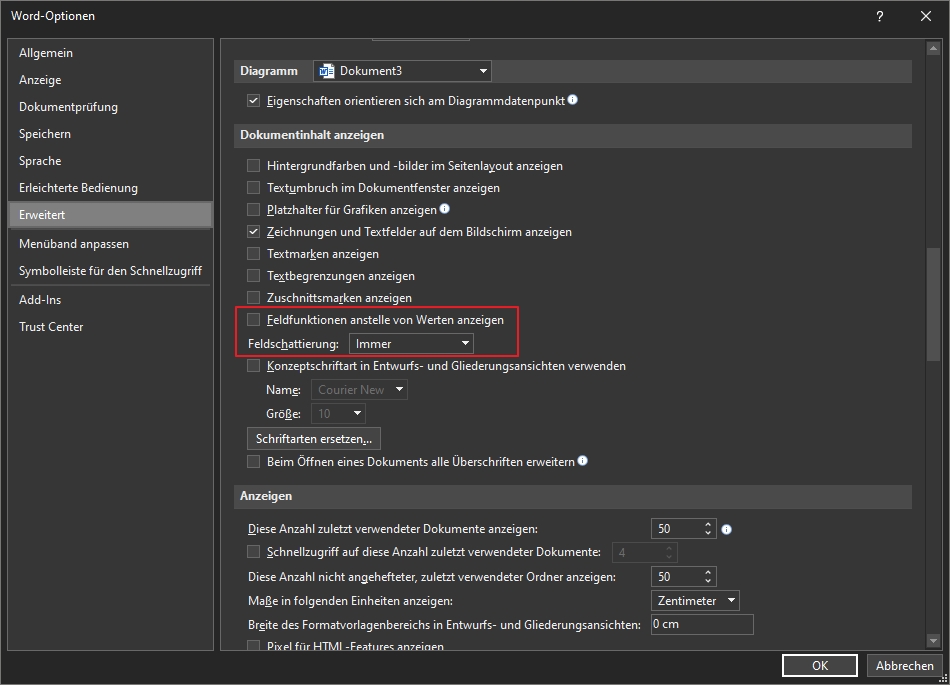This screenshot has height=685, width=950.
Task: Open the font Name dropdown Courier New
Action: click(x=359, y=389)
